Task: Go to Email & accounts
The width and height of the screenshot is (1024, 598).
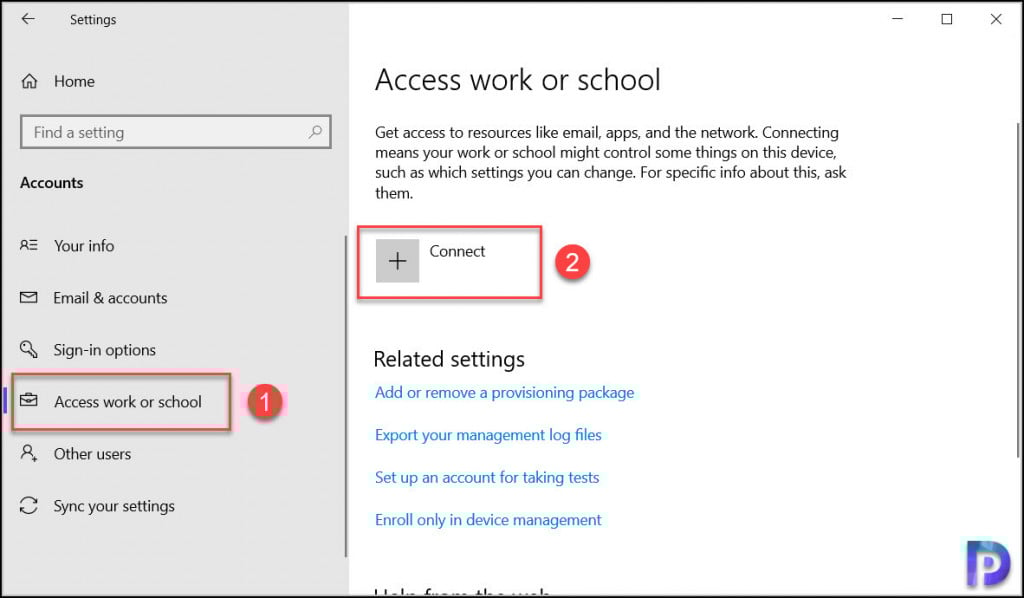Action: tap(110, 298)
